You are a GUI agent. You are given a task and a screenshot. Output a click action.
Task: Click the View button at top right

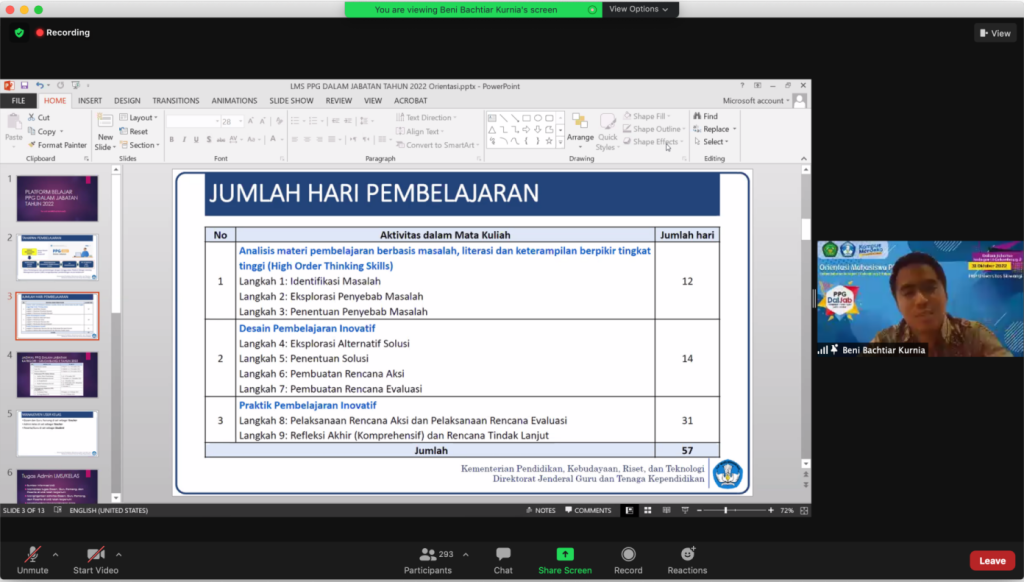click(x=994, y=33)
